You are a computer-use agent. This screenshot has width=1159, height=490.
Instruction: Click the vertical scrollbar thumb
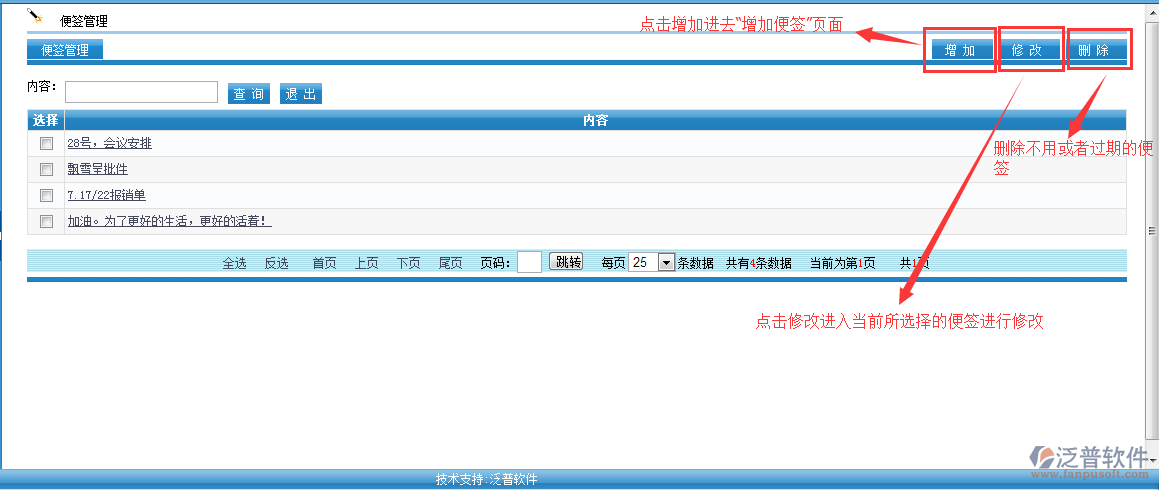click(x=1152, y=231)
